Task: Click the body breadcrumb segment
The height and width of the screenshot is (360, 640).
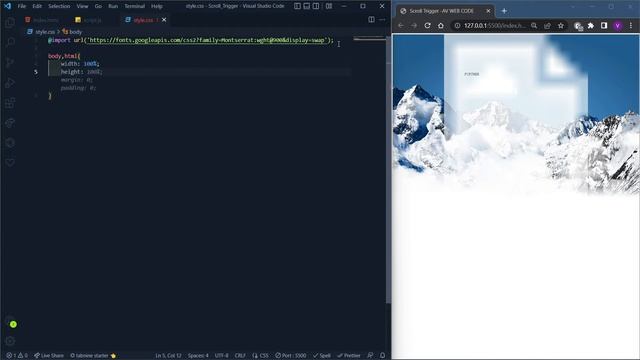Action: tap(72, 31)
